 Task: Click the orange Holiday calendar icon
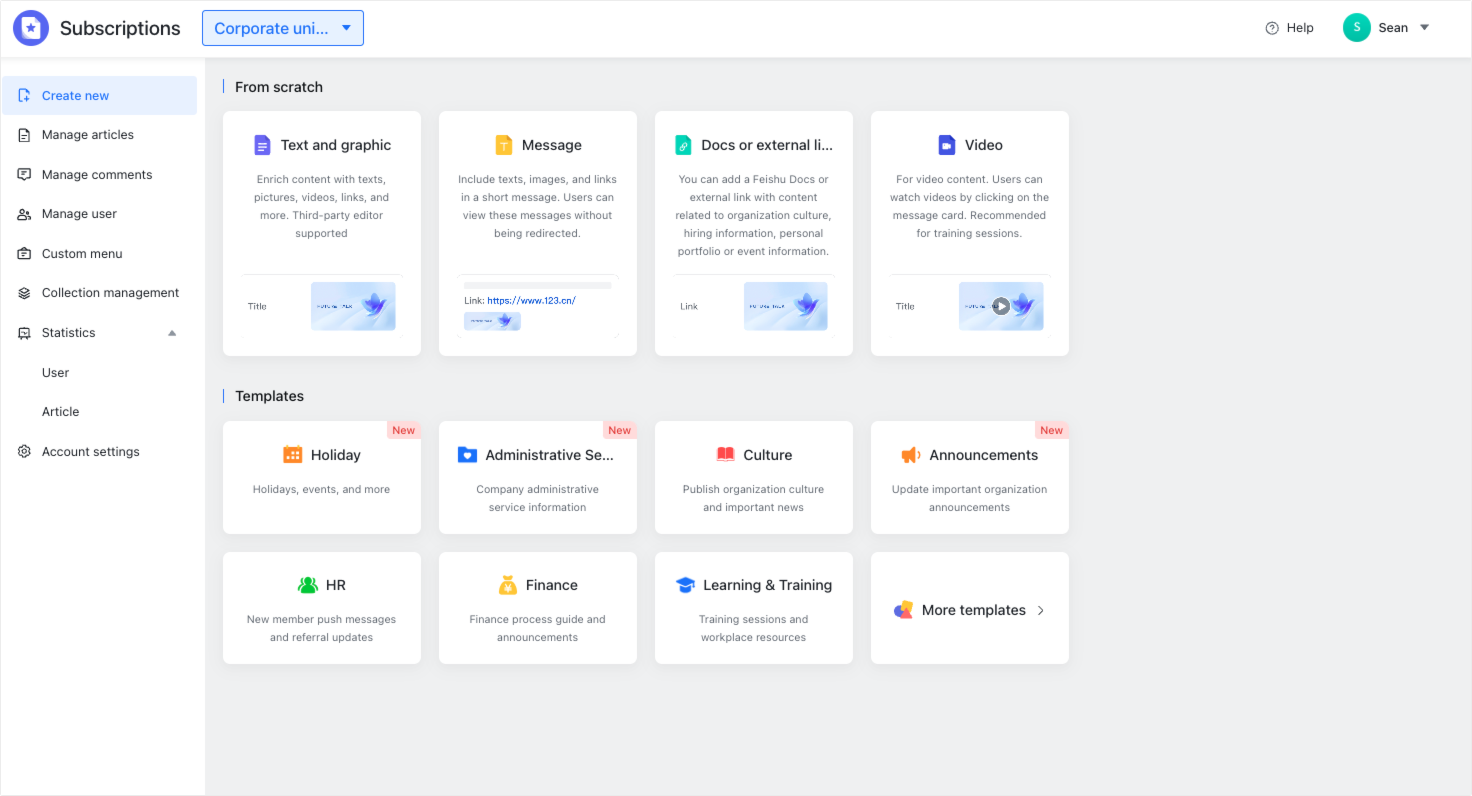click(293, 455)
